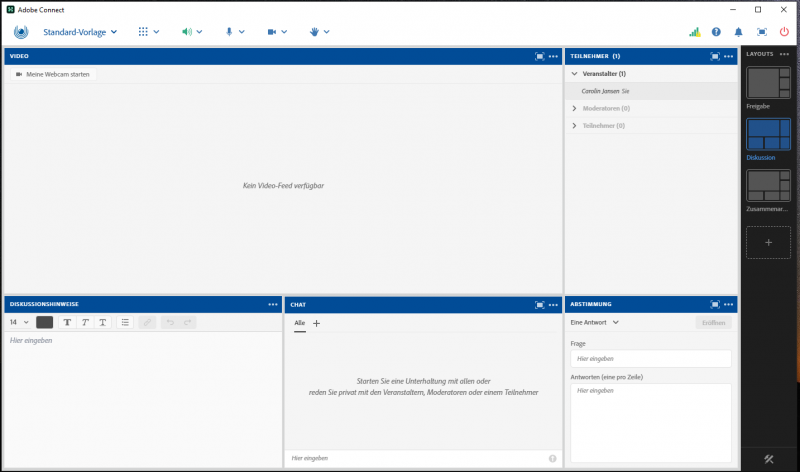The image size is (800, 472).
Task: Expand the speaker options arrow
Action: coord(199,32)
